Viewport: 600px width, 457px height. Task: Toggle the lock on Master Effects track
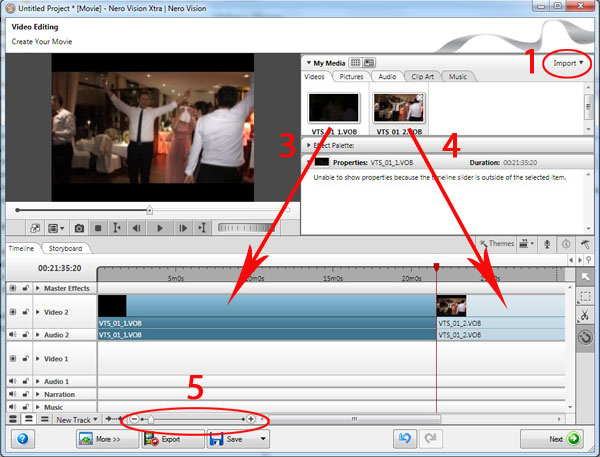click(x=24, y=288)
